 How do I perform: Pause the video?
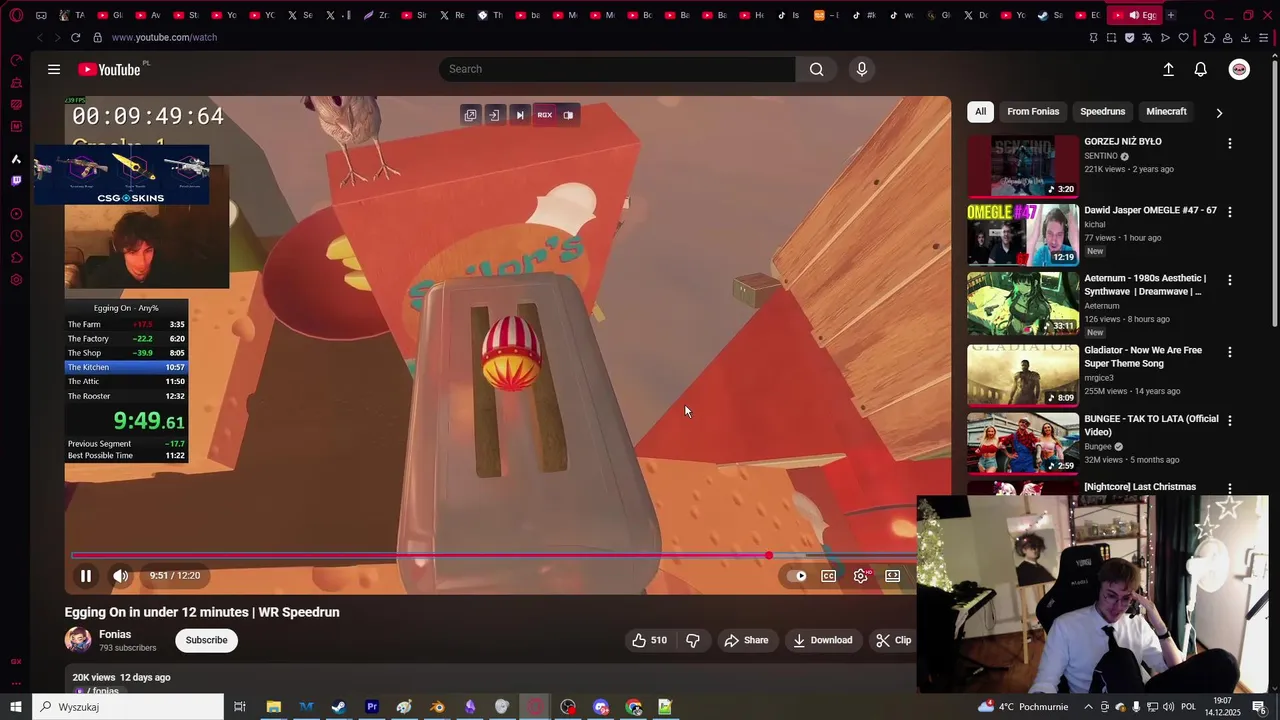pos(86,575)
